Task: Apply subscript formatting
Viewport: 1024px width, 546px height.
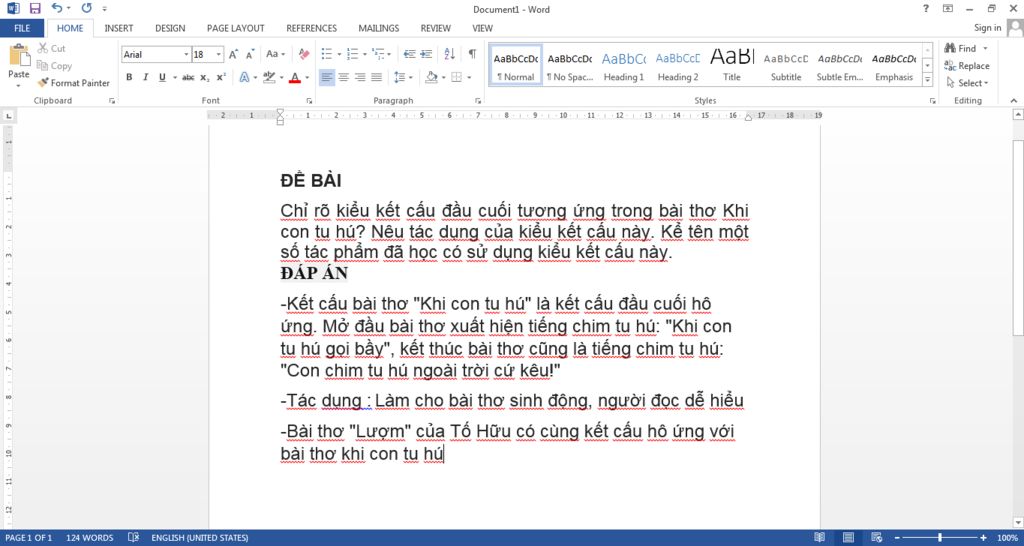Action: (x=205, y=78)
